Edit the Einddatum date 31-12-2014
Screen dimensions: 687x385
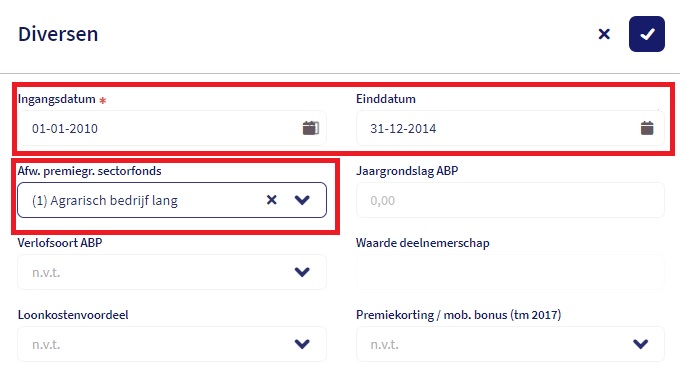403,129
